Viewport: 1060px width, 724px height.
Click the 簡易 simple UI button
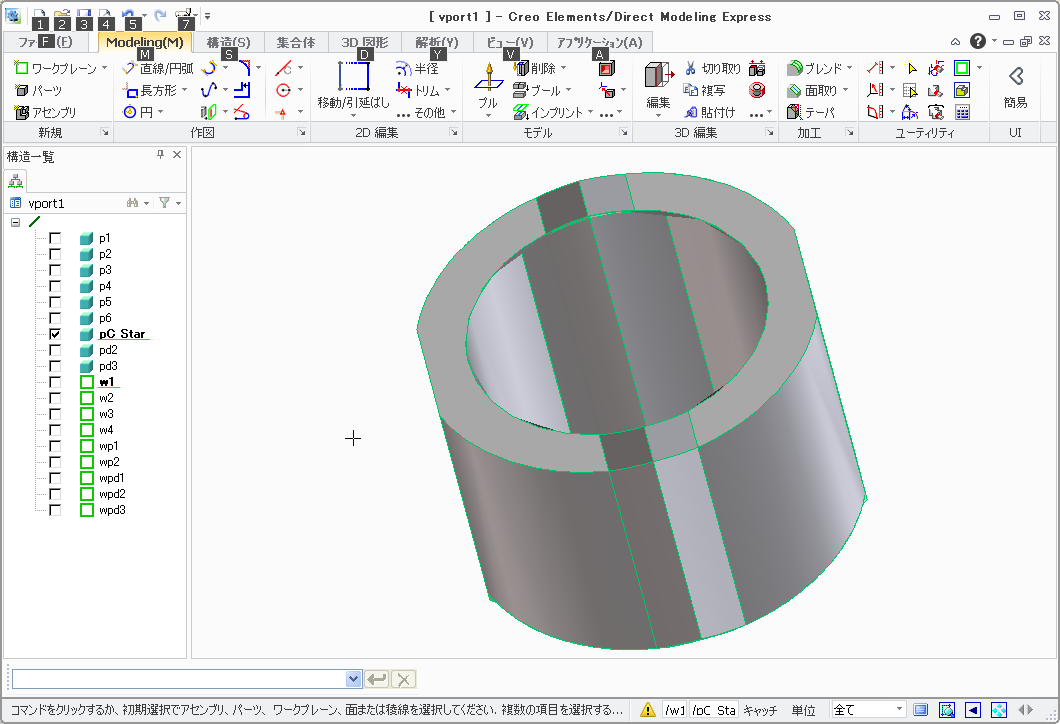coord(1015,85)
